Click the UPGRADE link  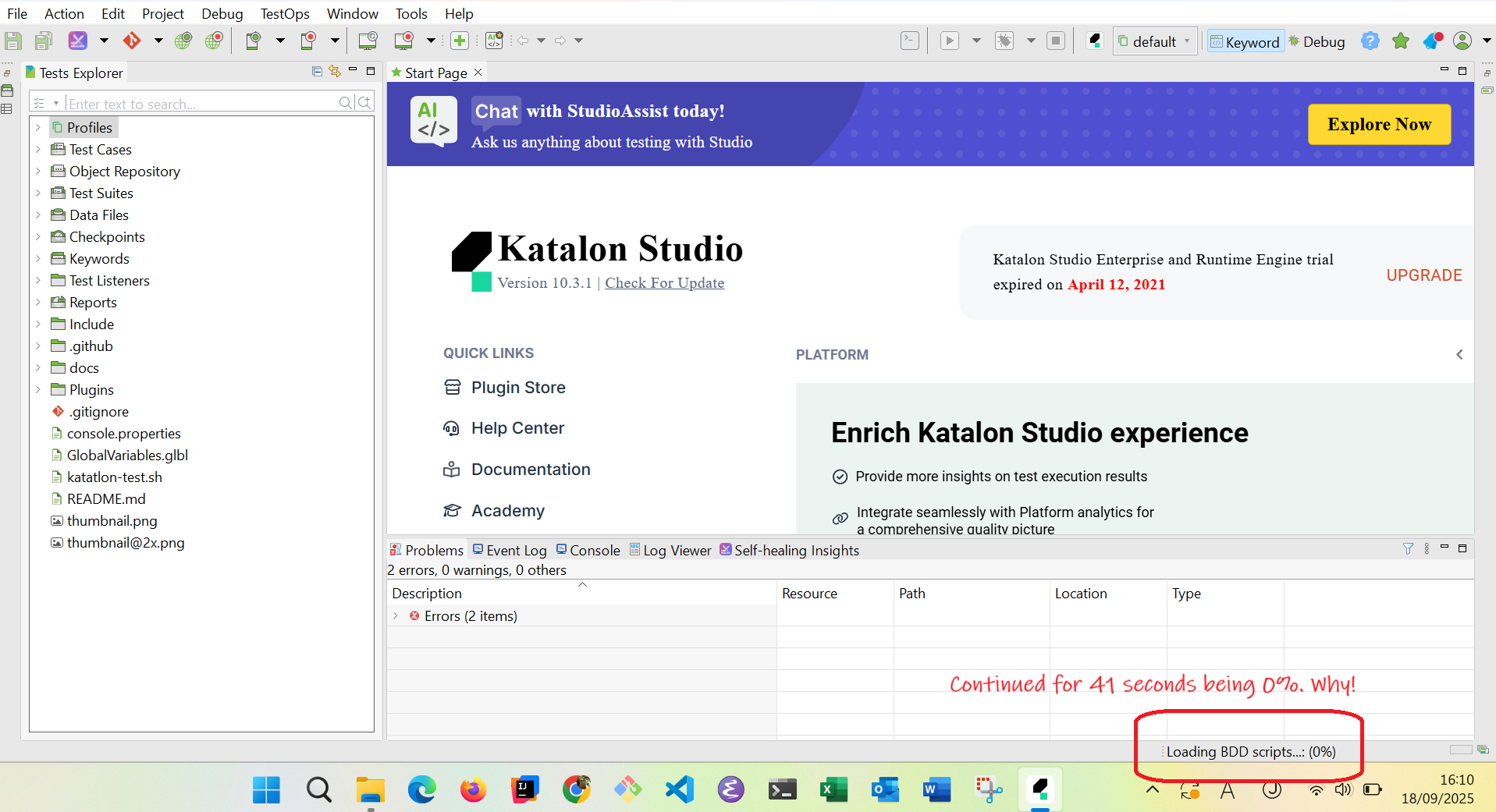pyautogui.click(x=1423, y=275)
